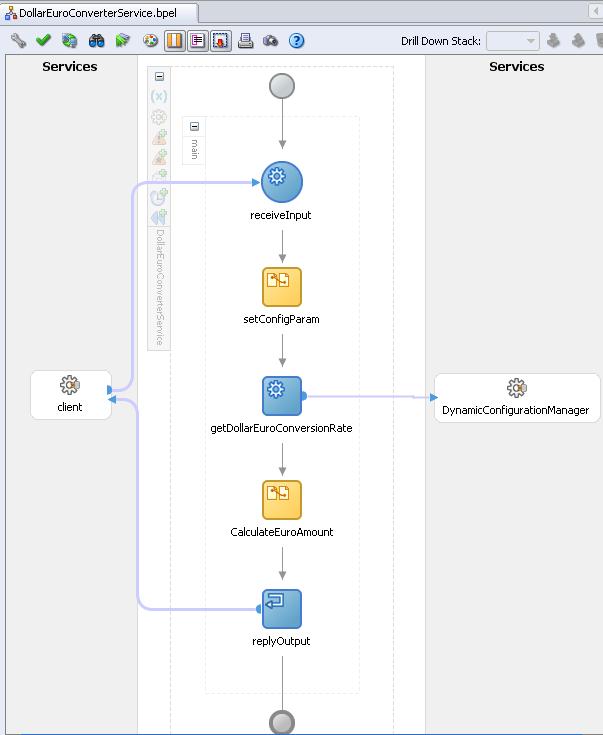Click the color palette icon in toolbar
This screenshot has height=735, width=603.
click(x=150, y=41)
